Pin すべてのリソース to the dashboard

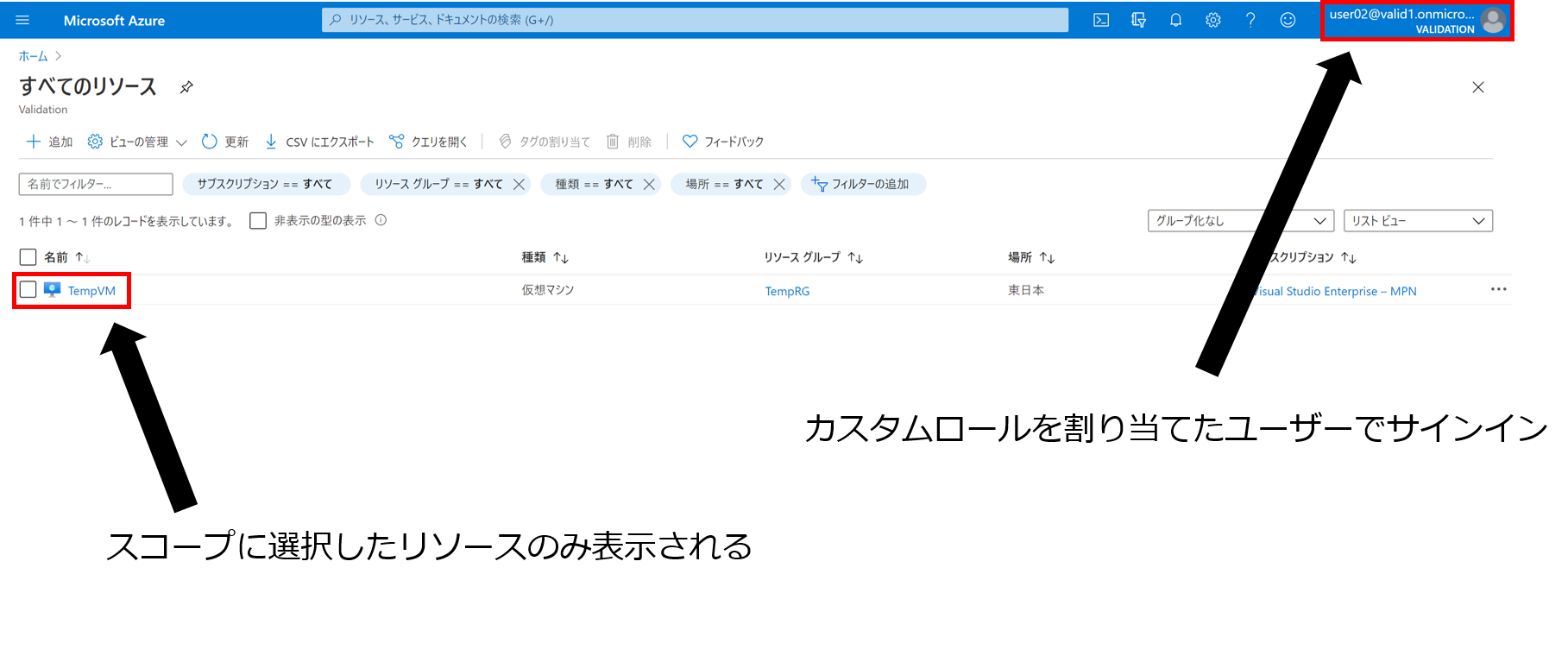point(186,87)
